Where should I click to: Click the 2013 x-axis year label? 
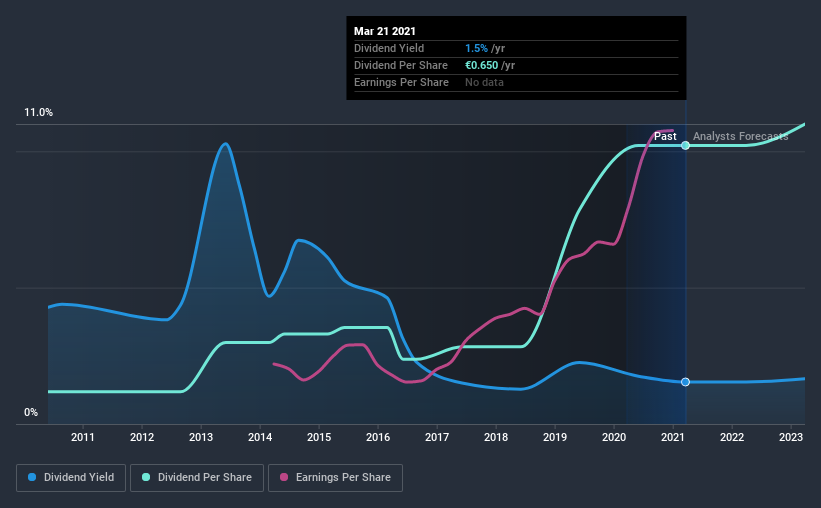[201, 437]
